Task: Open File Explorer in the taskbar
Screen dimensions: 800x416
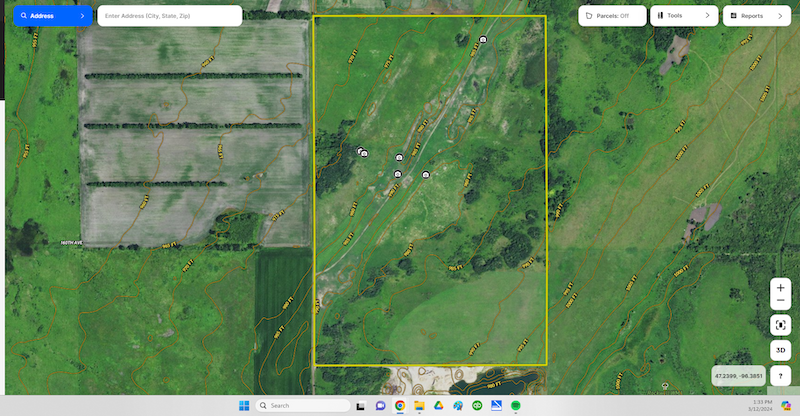Action: coord(418,405)
